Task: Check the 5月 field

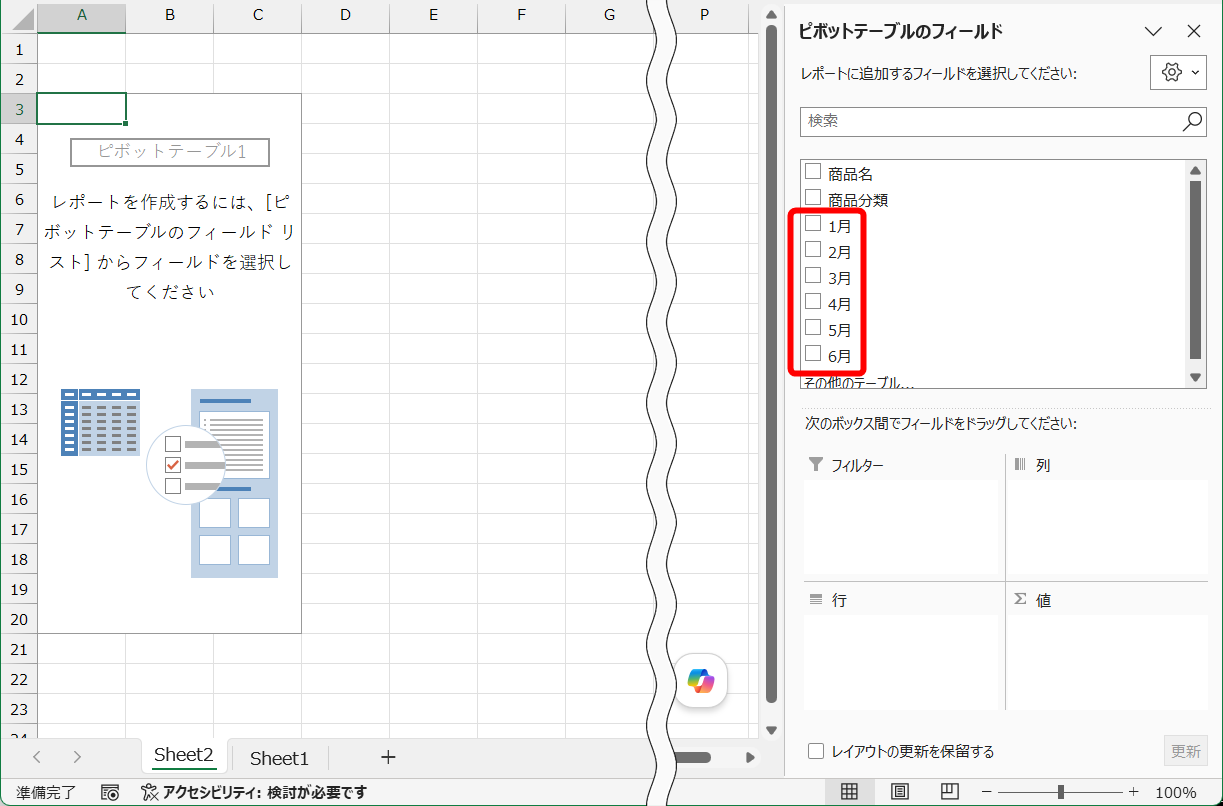Action: click(813, 328)
